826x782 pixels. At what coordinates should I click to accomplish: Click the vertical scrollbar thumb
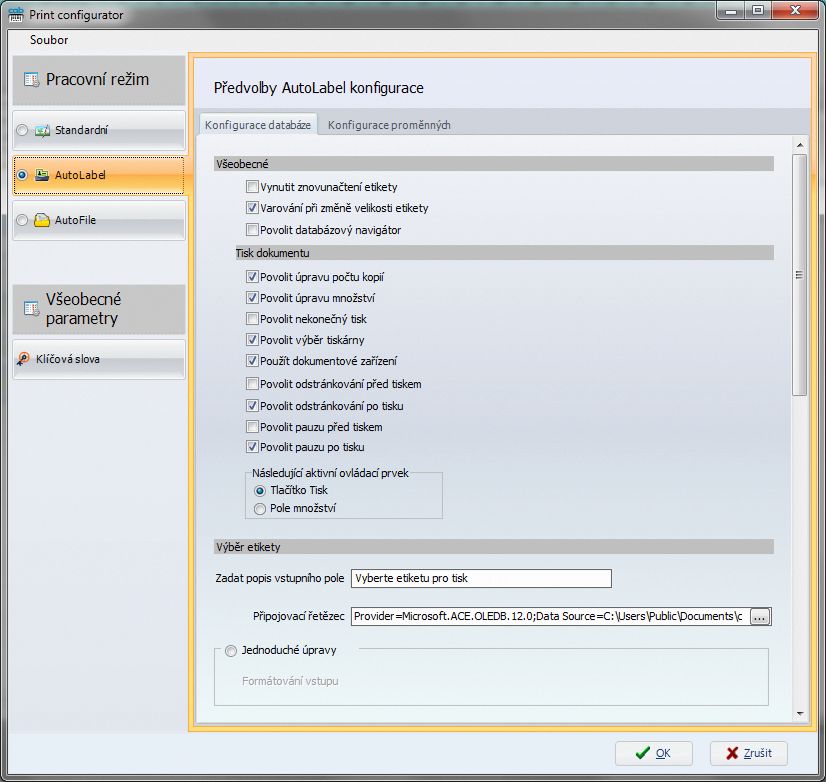point(800,275)
